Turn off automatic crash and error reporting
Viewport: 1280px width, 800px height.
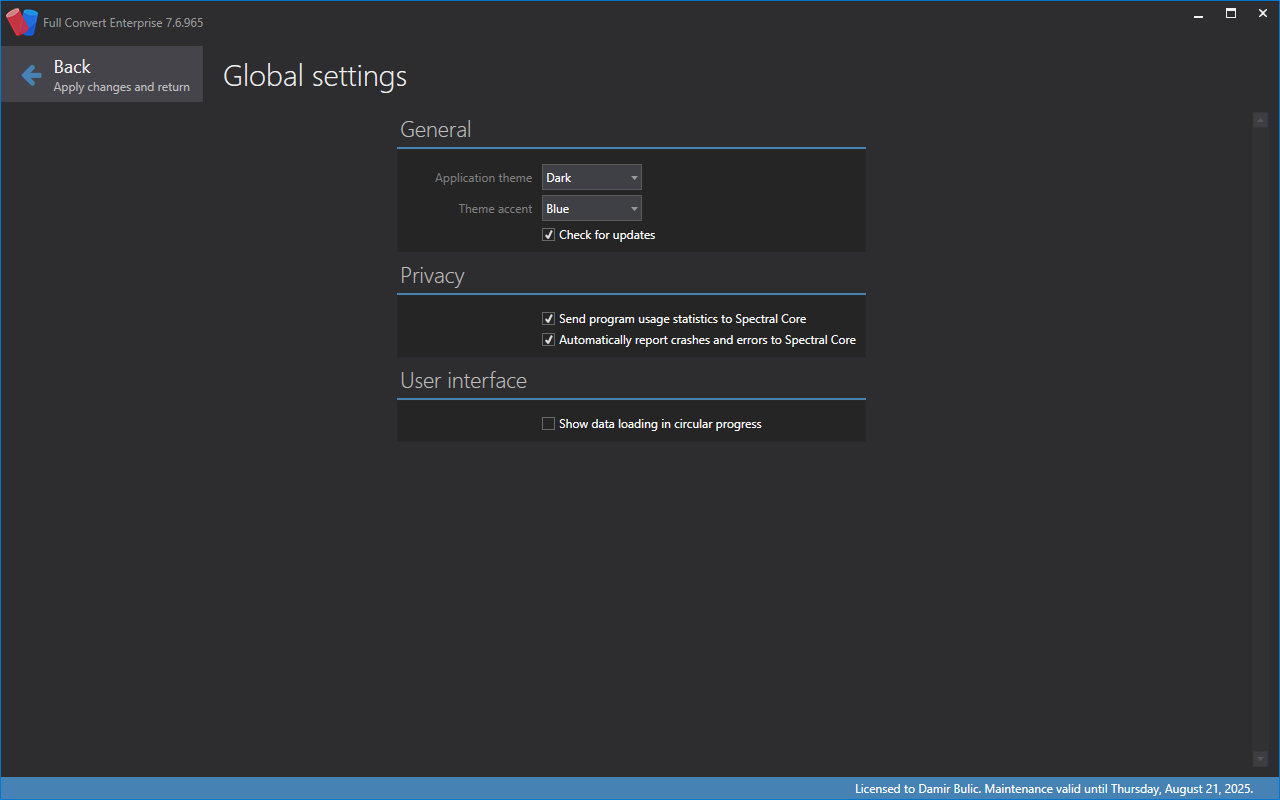coord(548,340)
